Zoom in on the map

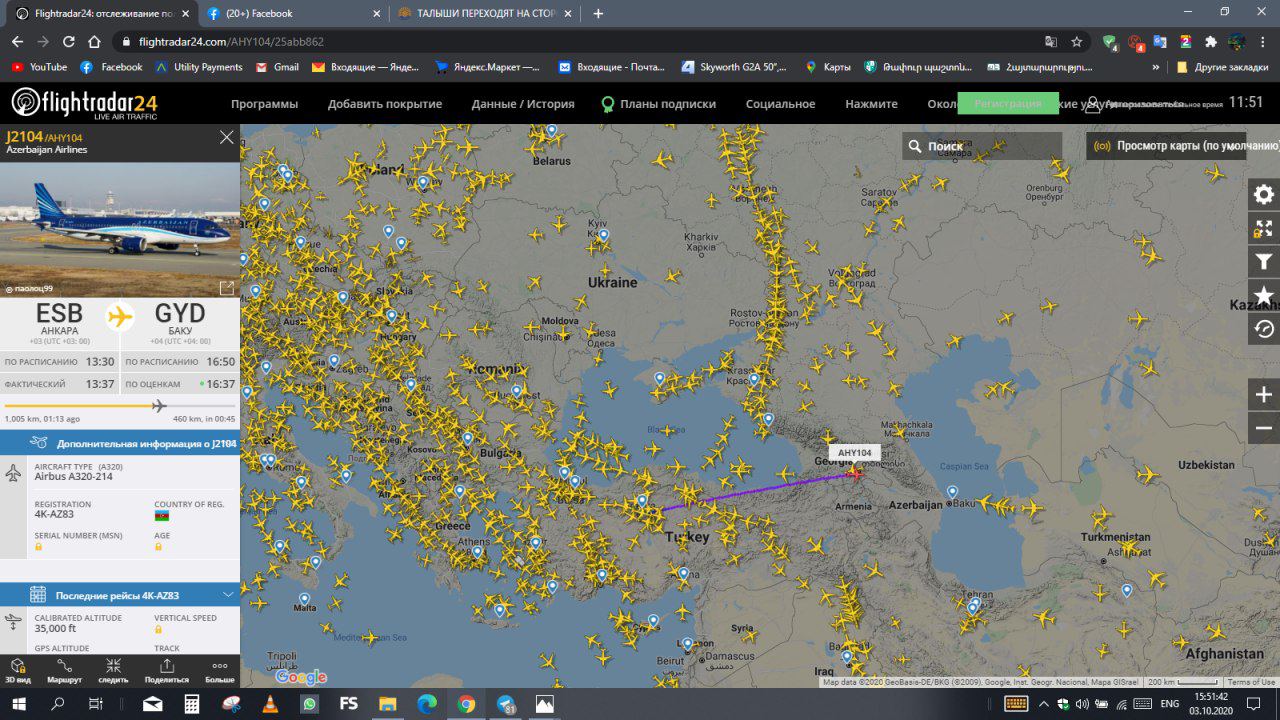coord(1264,394)
